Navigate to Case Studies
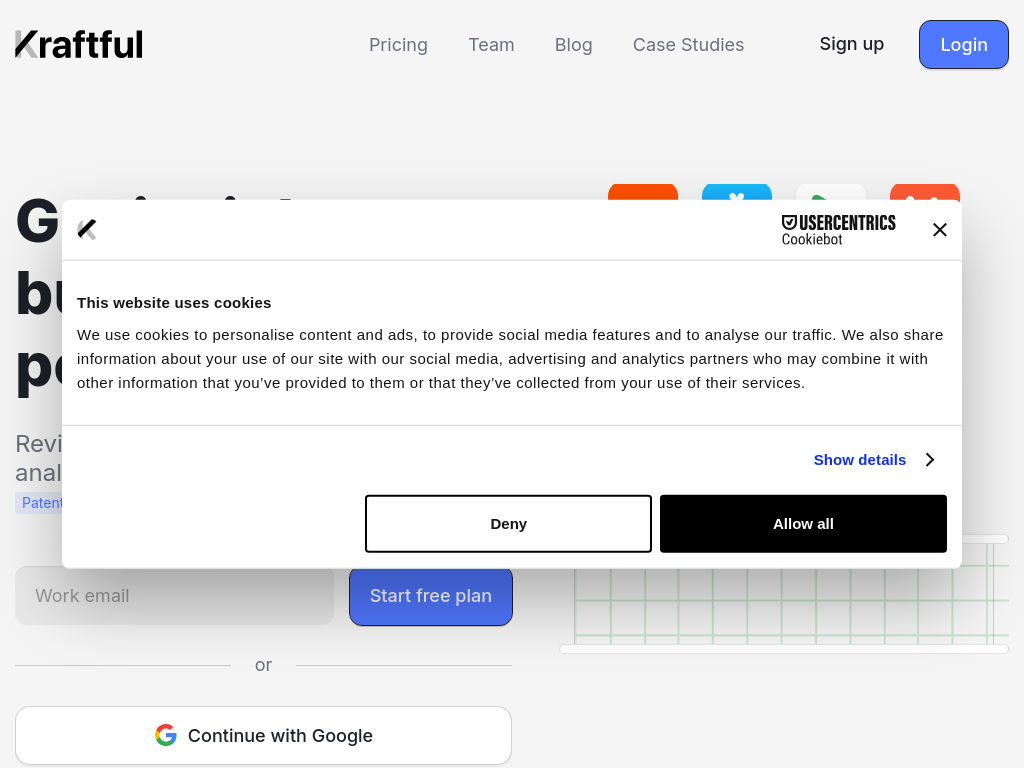The image size is (1024, 768). [x=688, y=45]
